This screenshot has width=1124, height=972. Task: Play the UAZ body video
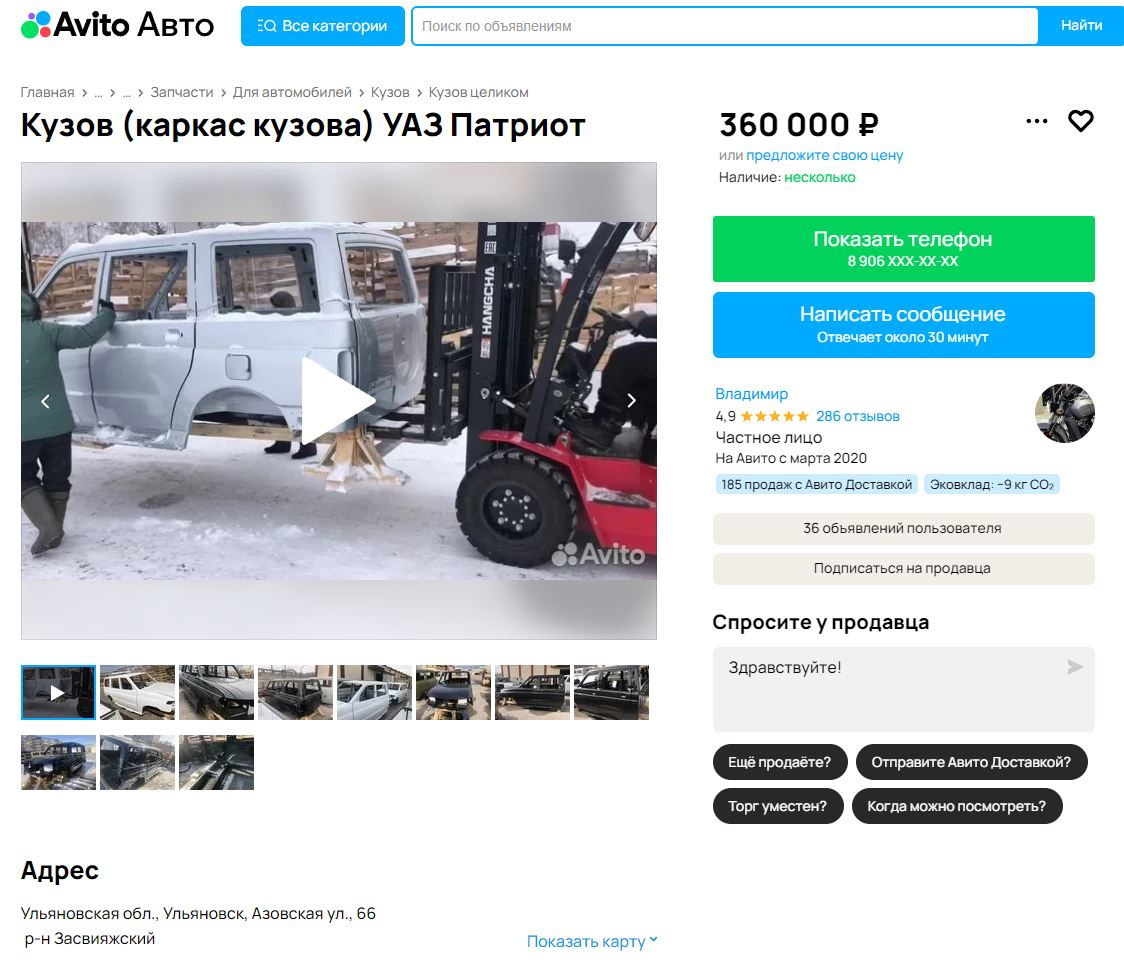tap(338, 401)
